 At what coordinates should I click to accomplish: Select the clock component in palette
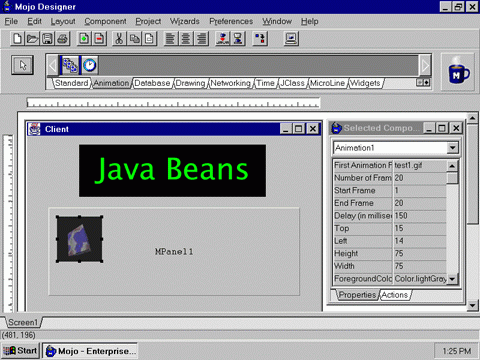pyautogui.click(x=89, y=65)
